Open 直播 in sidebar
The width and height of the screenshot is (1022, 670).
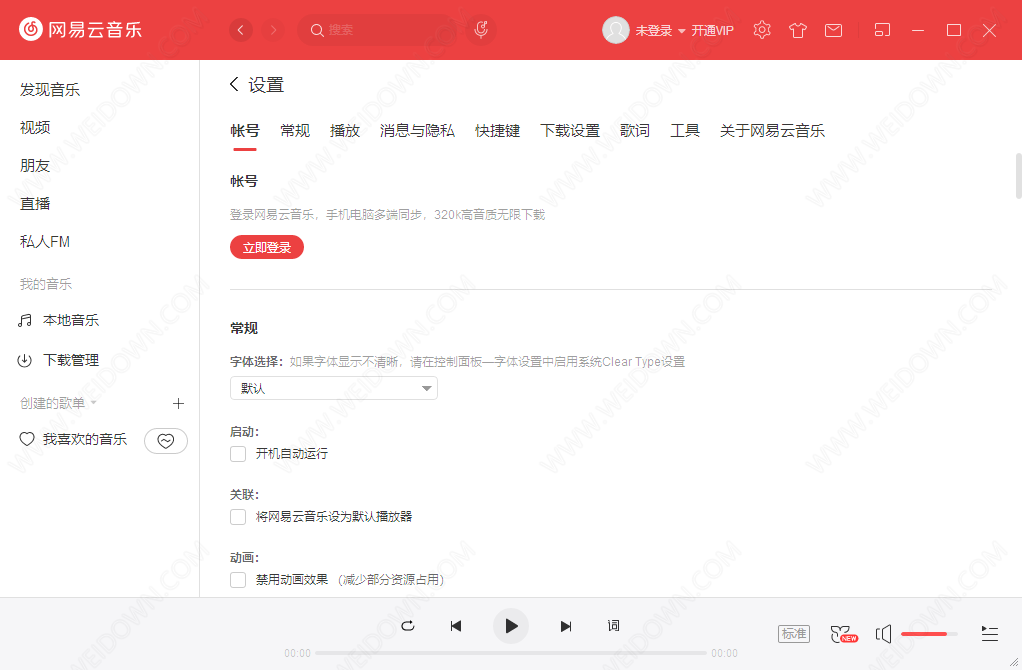35,204
